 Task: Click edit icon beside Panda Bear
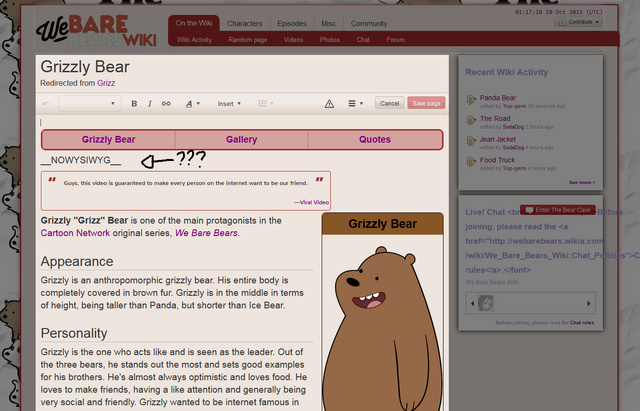[x=471, y=100]
